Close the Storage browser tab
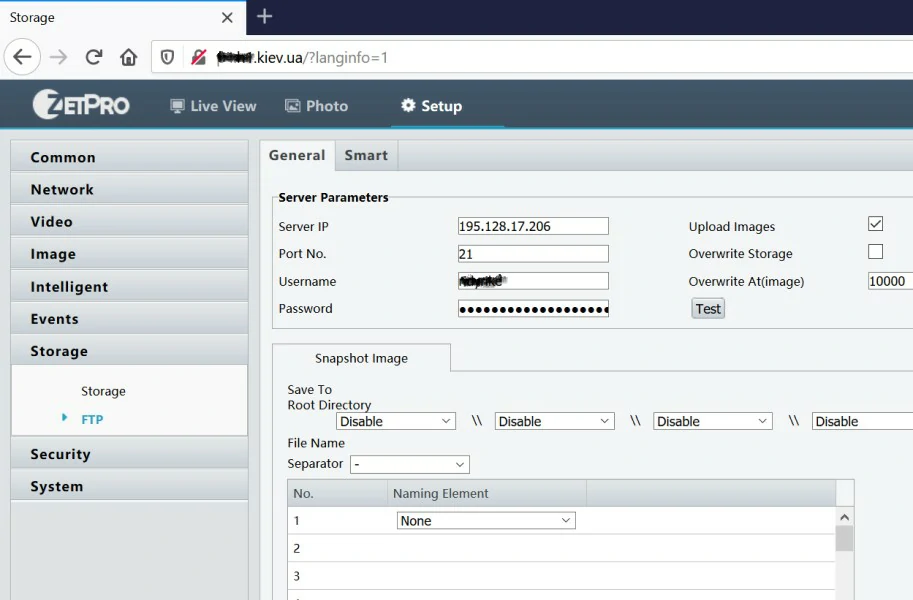This screenshot has height=600, width=913. [227, 18]
